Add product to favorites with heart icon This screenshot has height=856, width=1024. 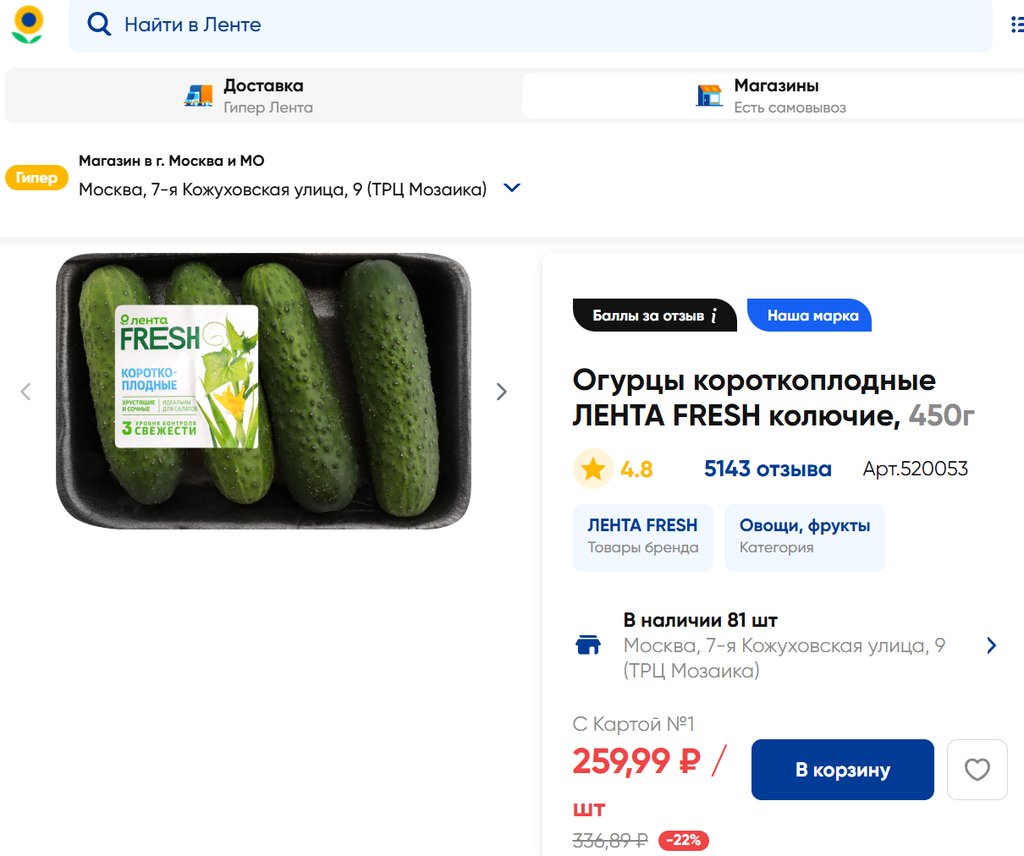click(x=977, y=770)
